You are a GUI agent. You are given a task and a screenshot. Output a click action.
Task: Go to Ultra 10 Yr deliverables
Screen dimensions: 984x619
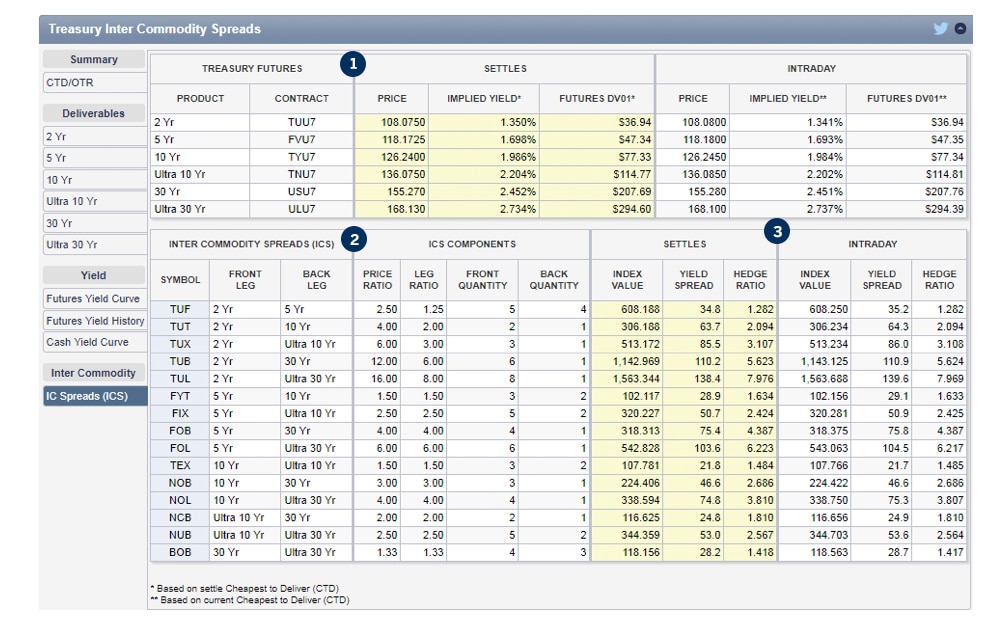click(94, 202)
